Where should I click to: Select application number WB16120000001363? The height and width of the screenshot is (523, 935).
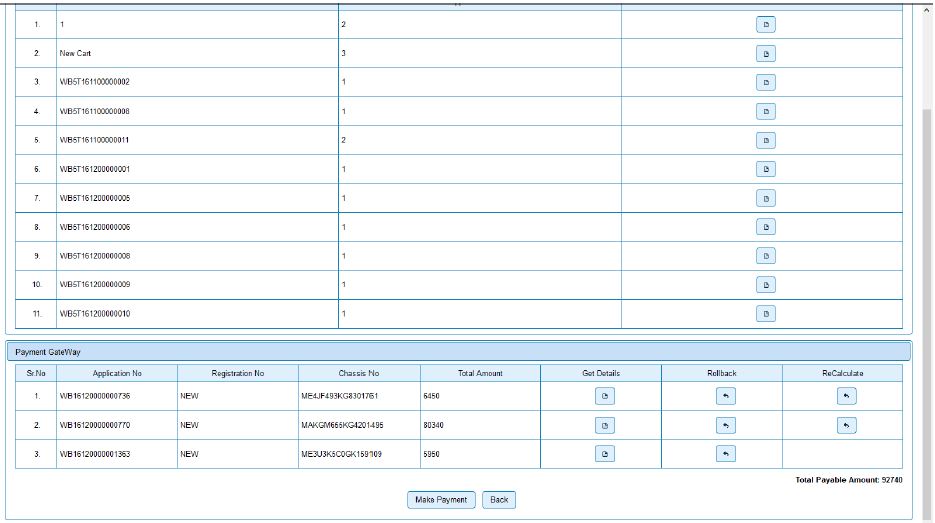click(95, 454)
